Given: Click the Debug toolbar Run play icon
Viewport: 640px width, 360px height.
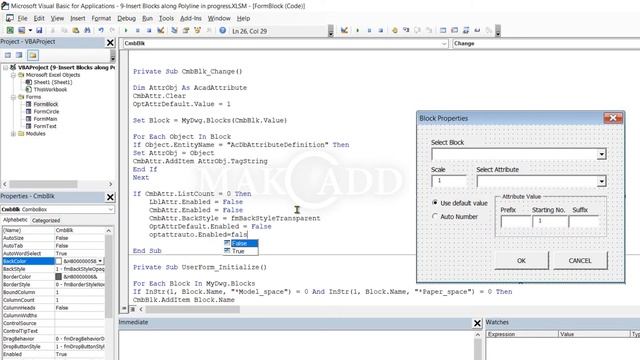Looking at the screenshot, I should click(358, 30).
